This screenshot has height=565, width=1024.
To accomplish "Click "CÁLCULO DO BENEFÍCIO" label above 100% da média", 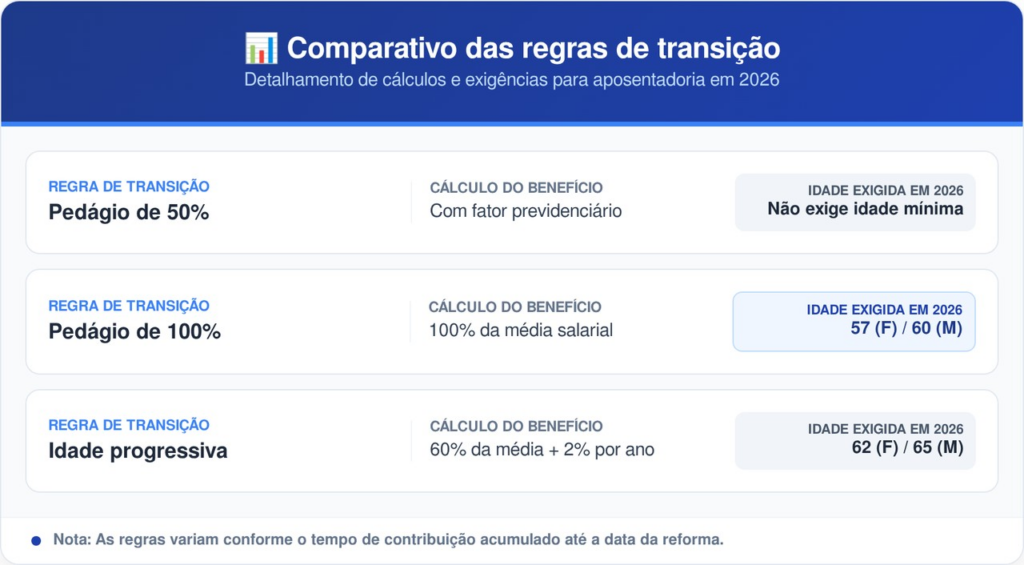I will pos(515,307).
